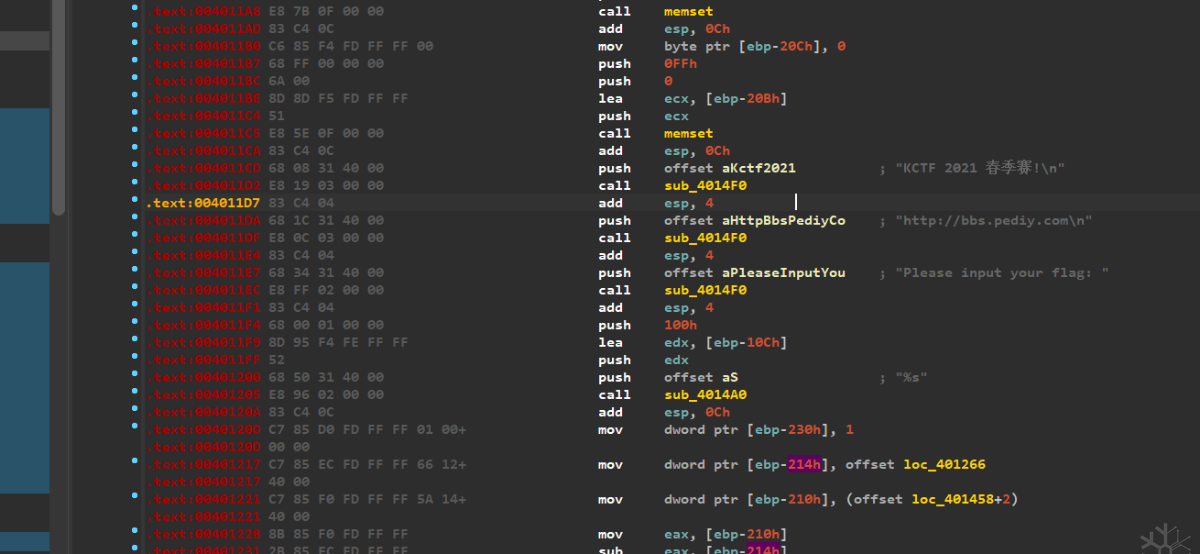The height and width of the screenshot is (554, 1200).
Task: Click opcode bytes 8D 95 F4 FE FF FF
Action: tap(337, 342)
